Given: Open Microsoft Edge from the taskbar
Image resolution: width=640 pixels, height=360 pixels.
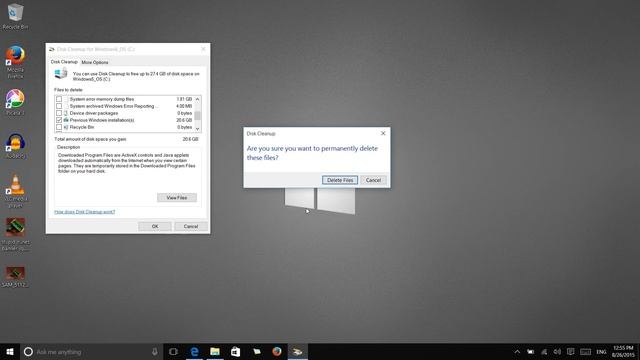Looking at the screenshot, I should (194, 351).
